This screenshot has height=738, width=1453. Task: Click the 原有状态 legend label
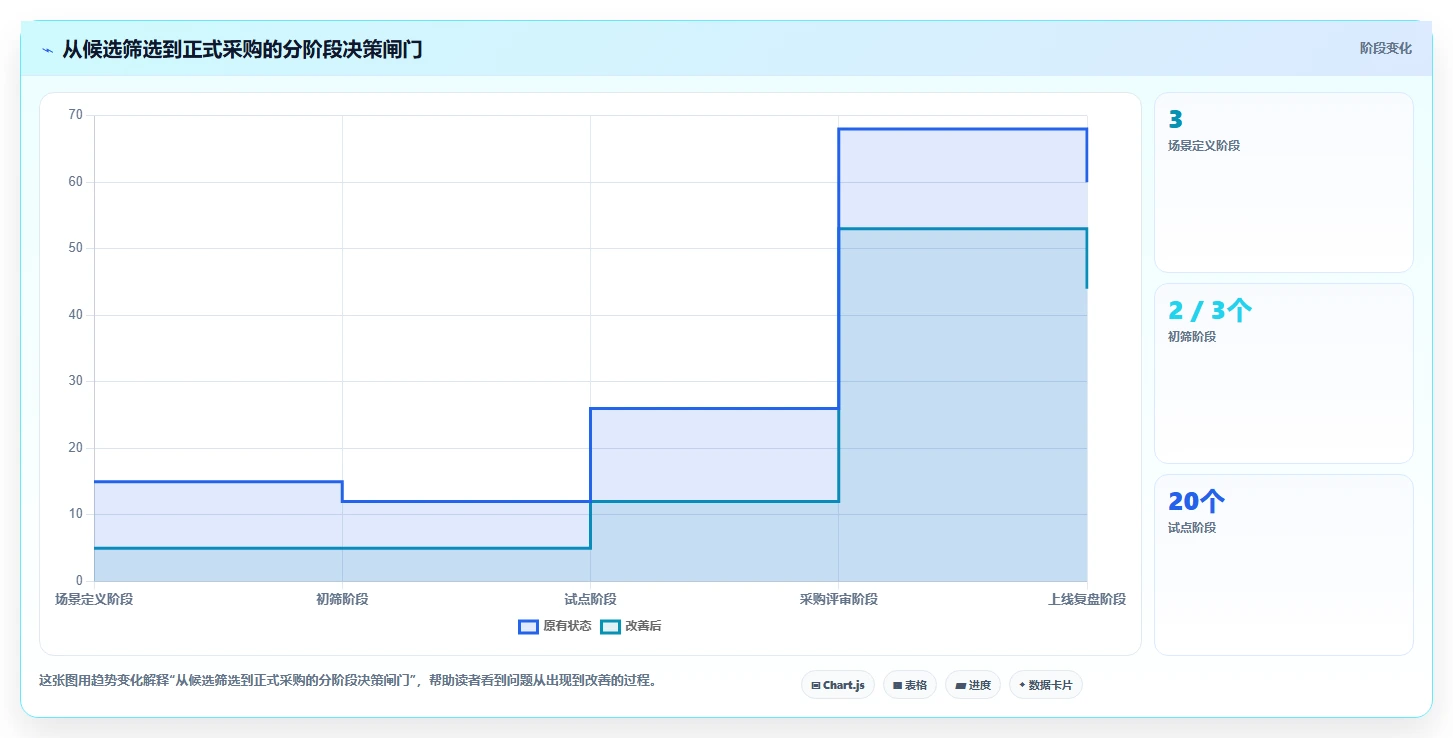click(567, 627)
